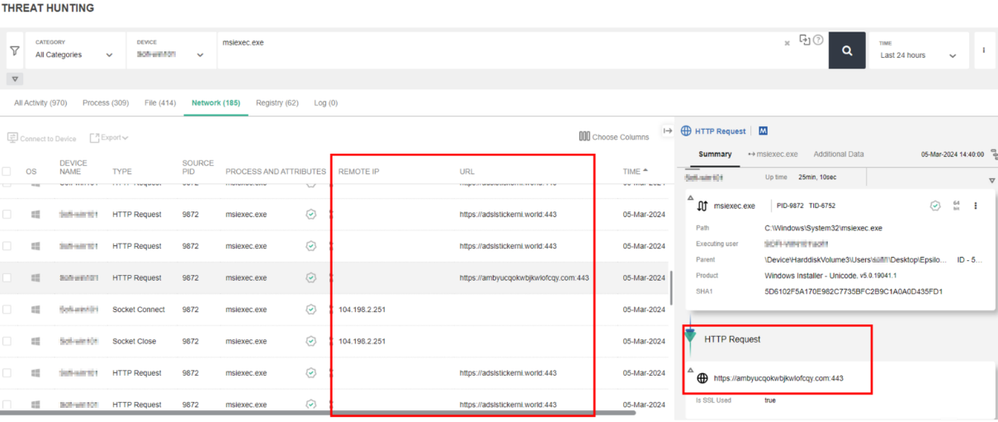Viewport: 998px width, 422px height.
Task: Click the up-down arrows network icon by msiexec.exe
Action: [x=703, y=206]
